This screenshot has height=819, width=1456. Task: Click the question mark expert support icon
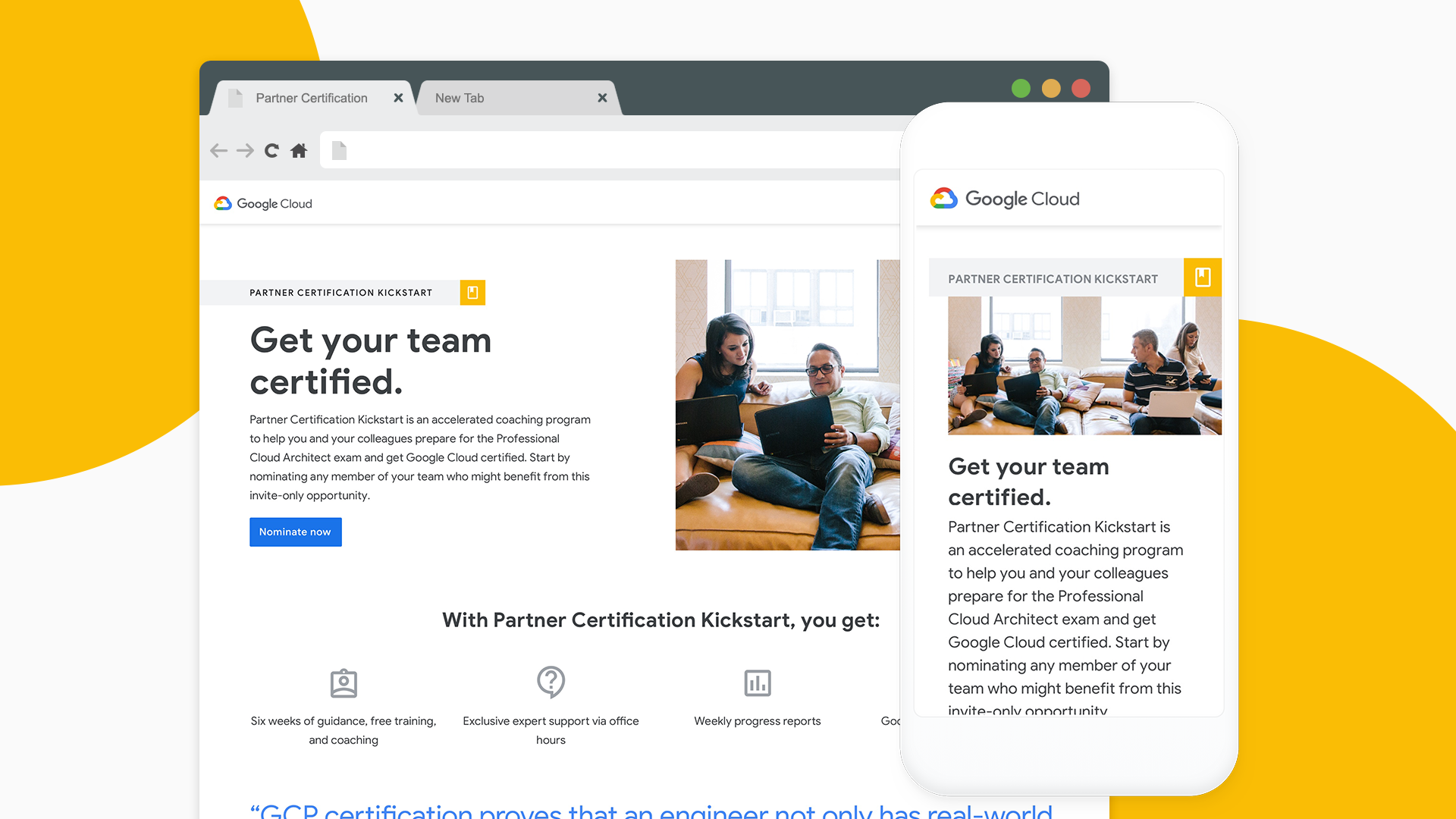coord(551,682)
